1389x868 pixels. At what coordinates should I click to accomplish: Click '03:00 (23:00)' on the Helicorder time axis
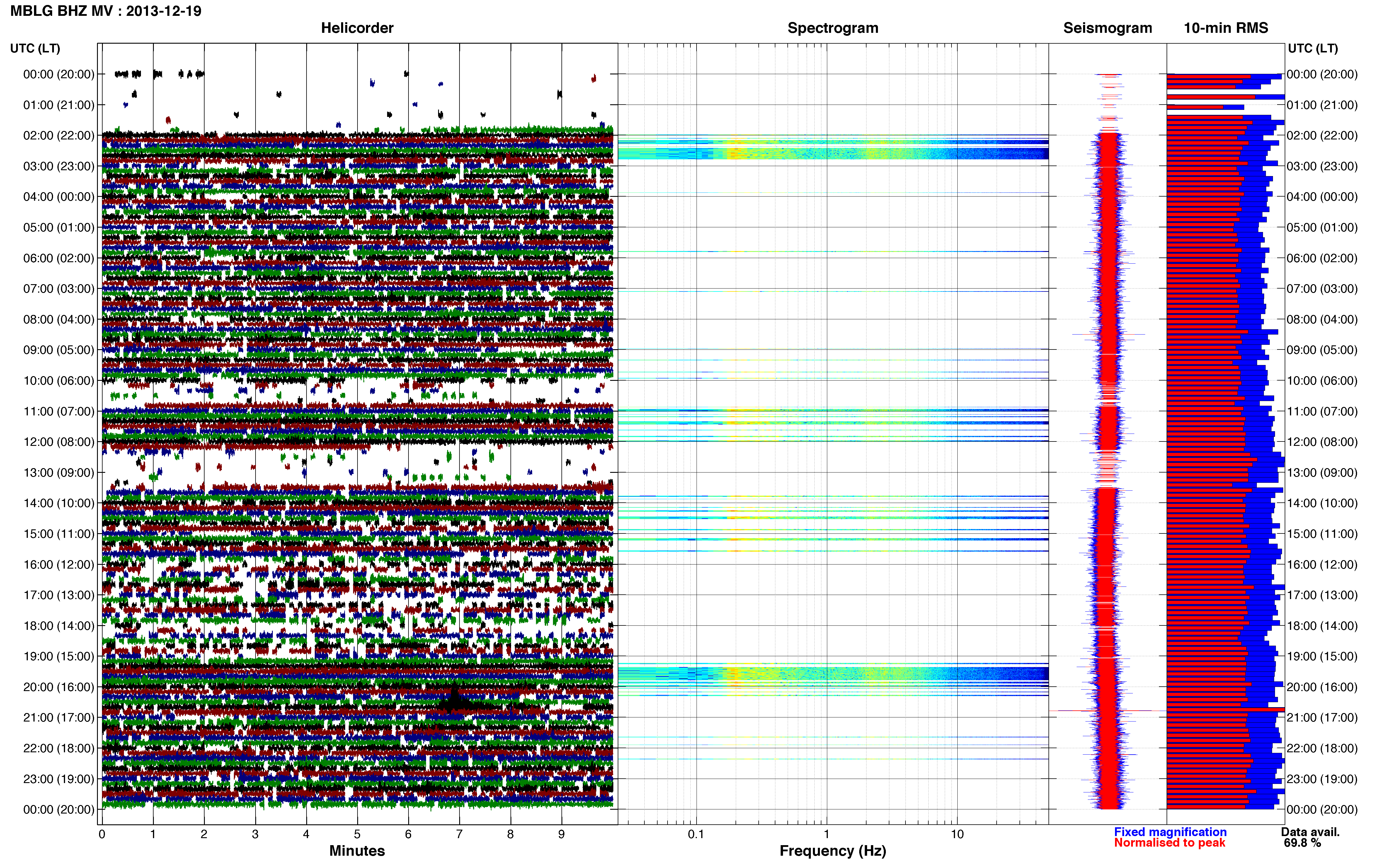59,166
